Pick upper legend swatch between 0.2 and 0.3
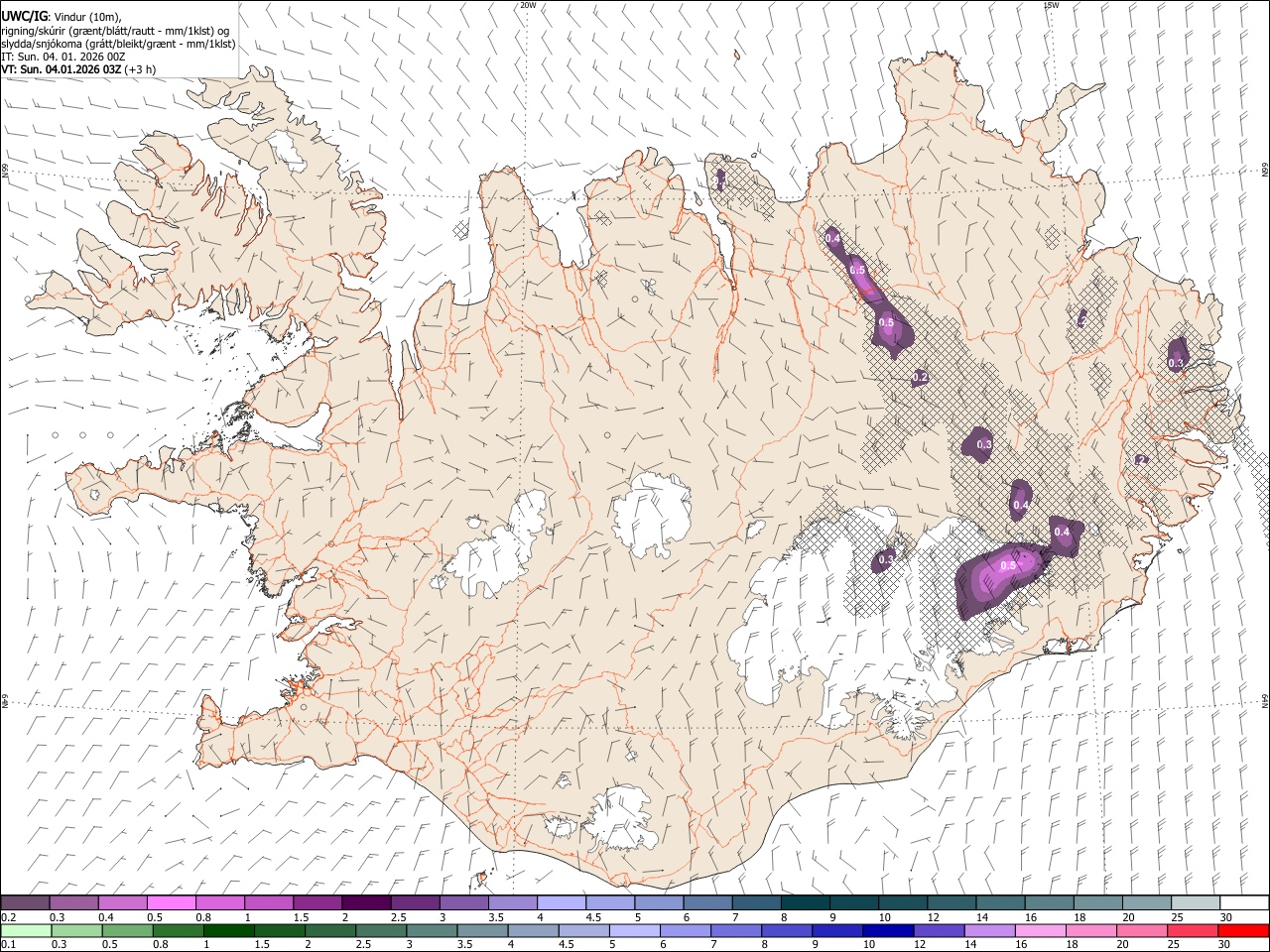The image size is (1270, 952). pos(25,903)
